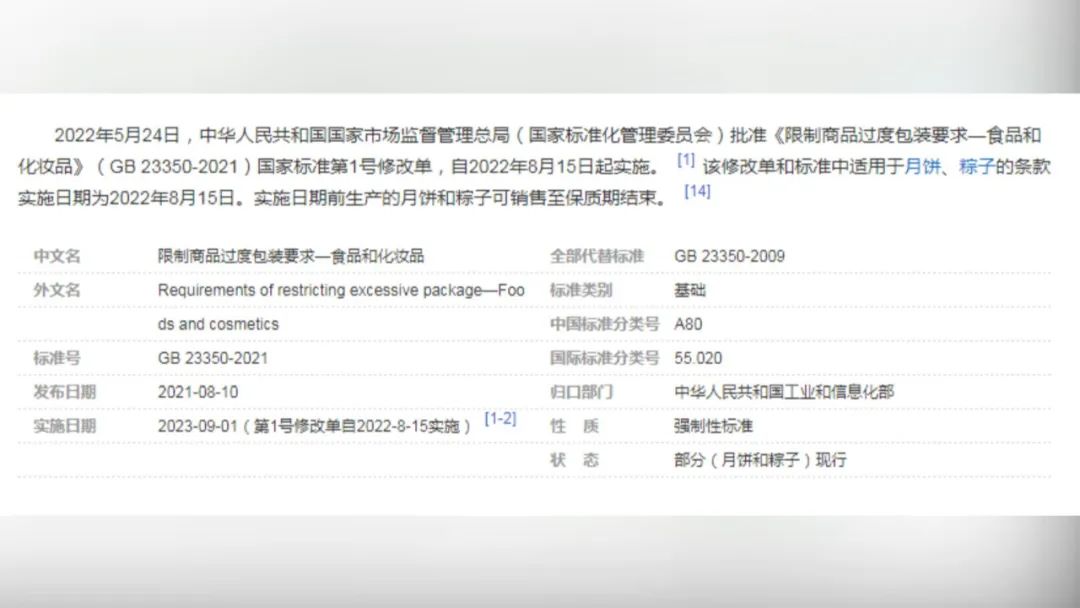Click 中华人民共和国工业和信息化部 in the 归口部门 row
The height and width of the screenshot is (608, 1080).
784,392
